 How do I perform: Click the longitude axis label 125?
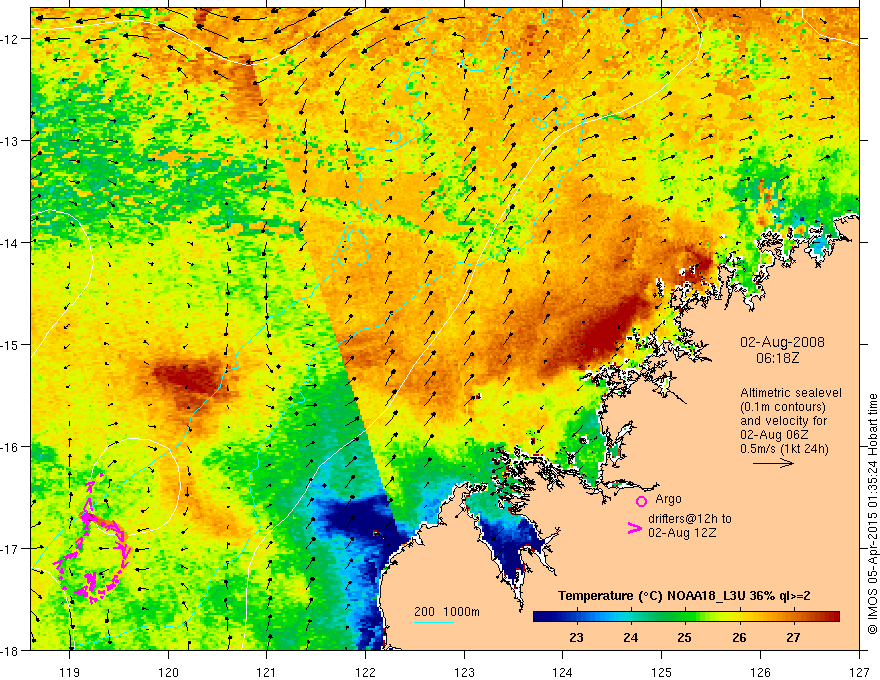(x=662, y=672)
